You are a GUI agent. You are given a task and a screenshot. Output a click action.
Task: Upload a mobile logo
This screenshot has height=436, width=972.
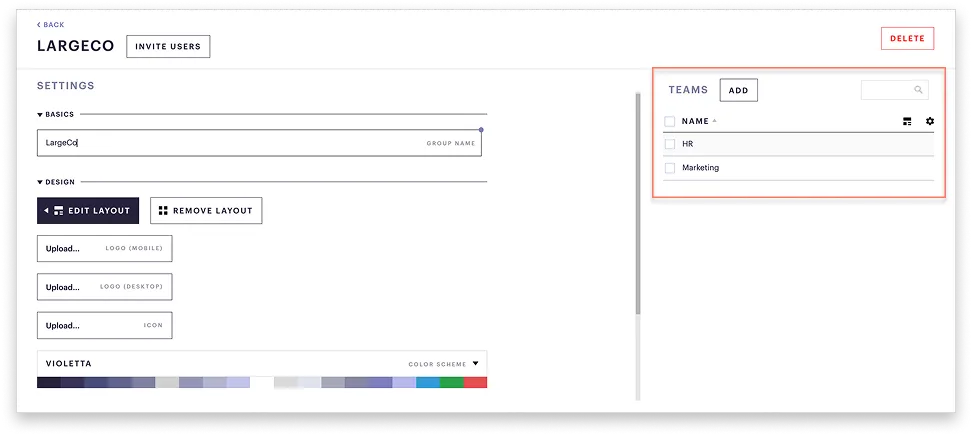(x=105, y=249)
